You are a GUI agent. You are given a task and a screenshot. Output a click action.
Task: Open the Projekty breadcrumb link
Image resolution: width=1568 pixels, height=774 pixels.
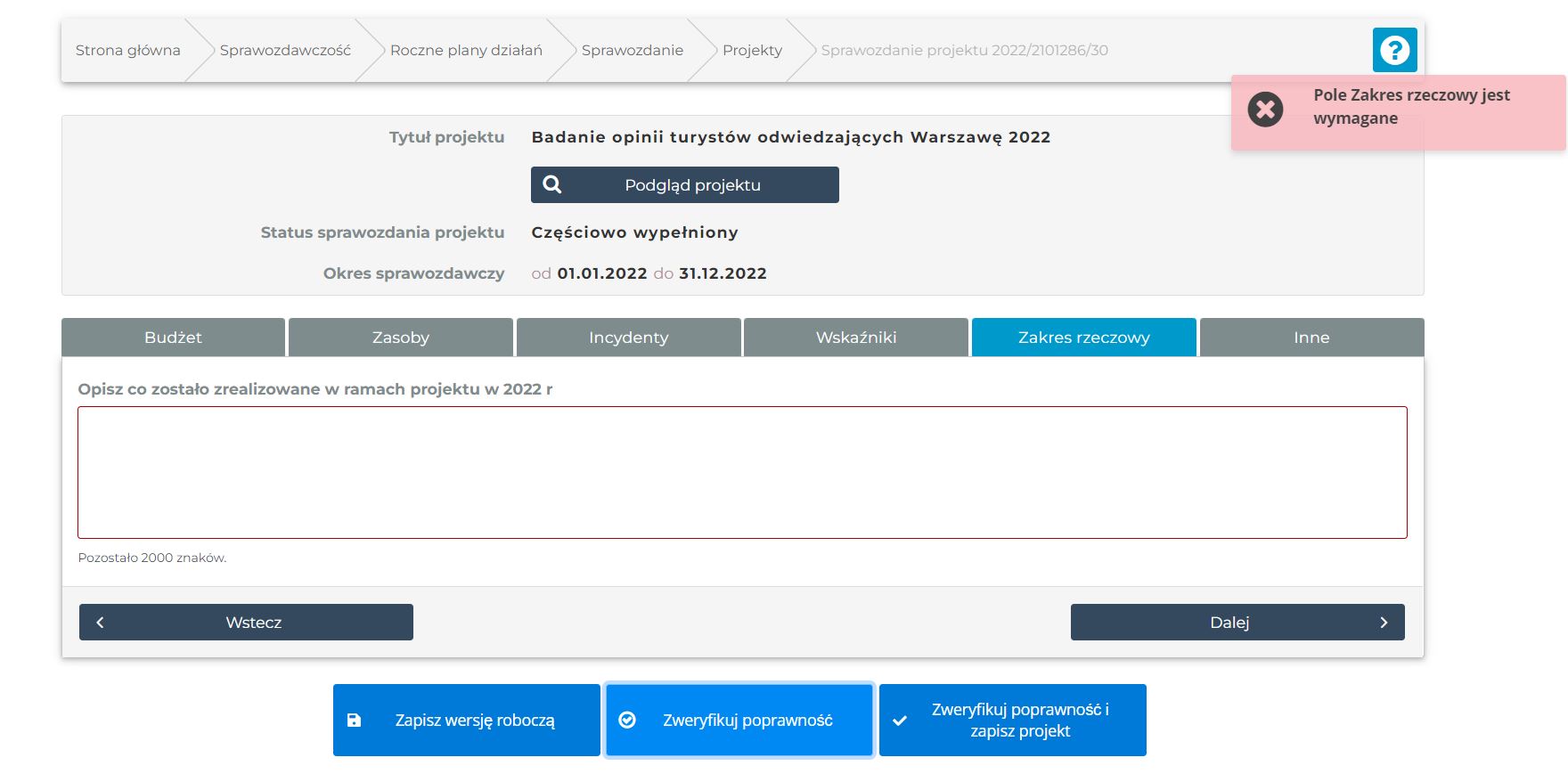click(752, 51)
